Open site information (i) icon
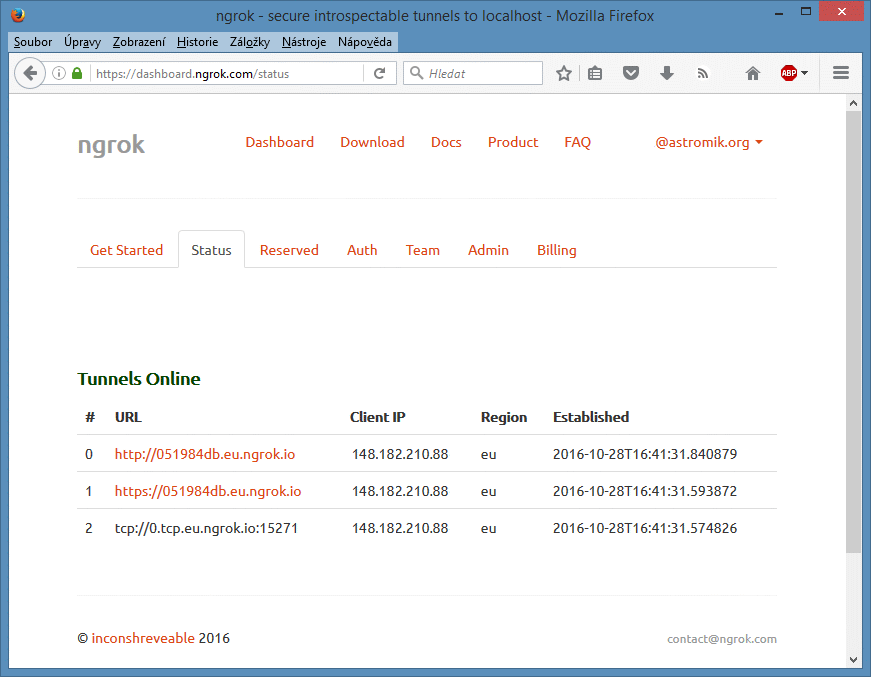The width and height of the screenshot is (871, 677). pos(59,73)
